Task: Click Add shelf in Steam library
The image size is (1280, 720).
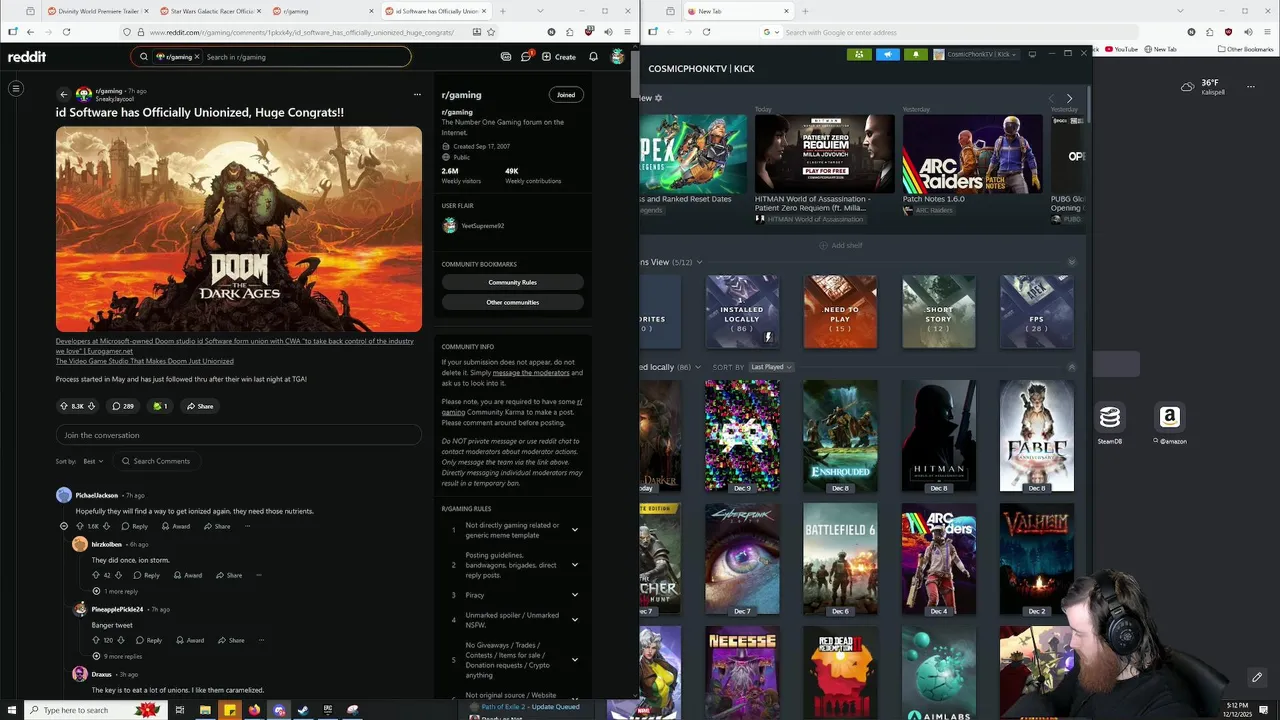Action: click(x=841, y=245)
